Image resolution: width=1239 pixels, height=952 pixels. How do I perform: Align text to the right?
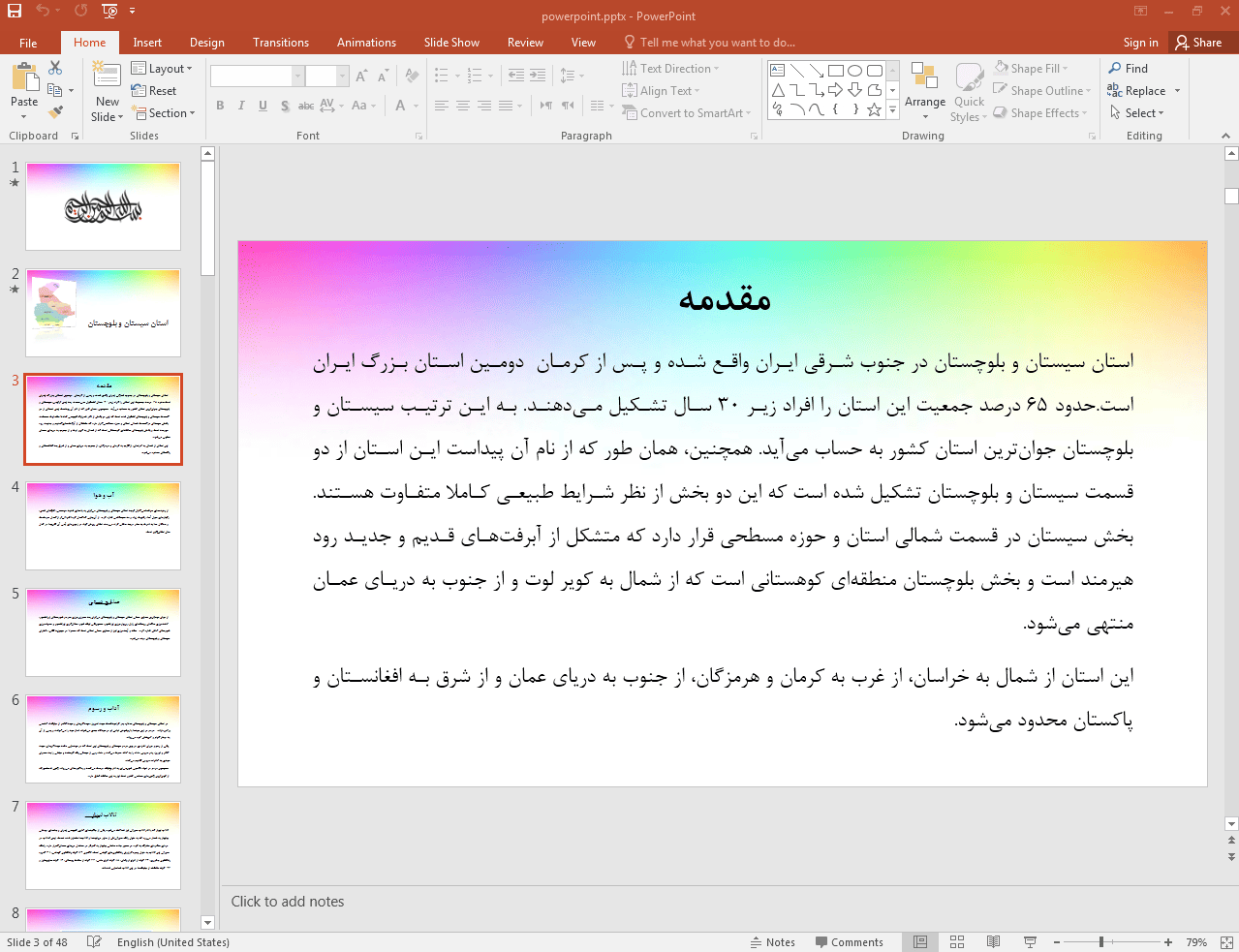click(484, 106)
